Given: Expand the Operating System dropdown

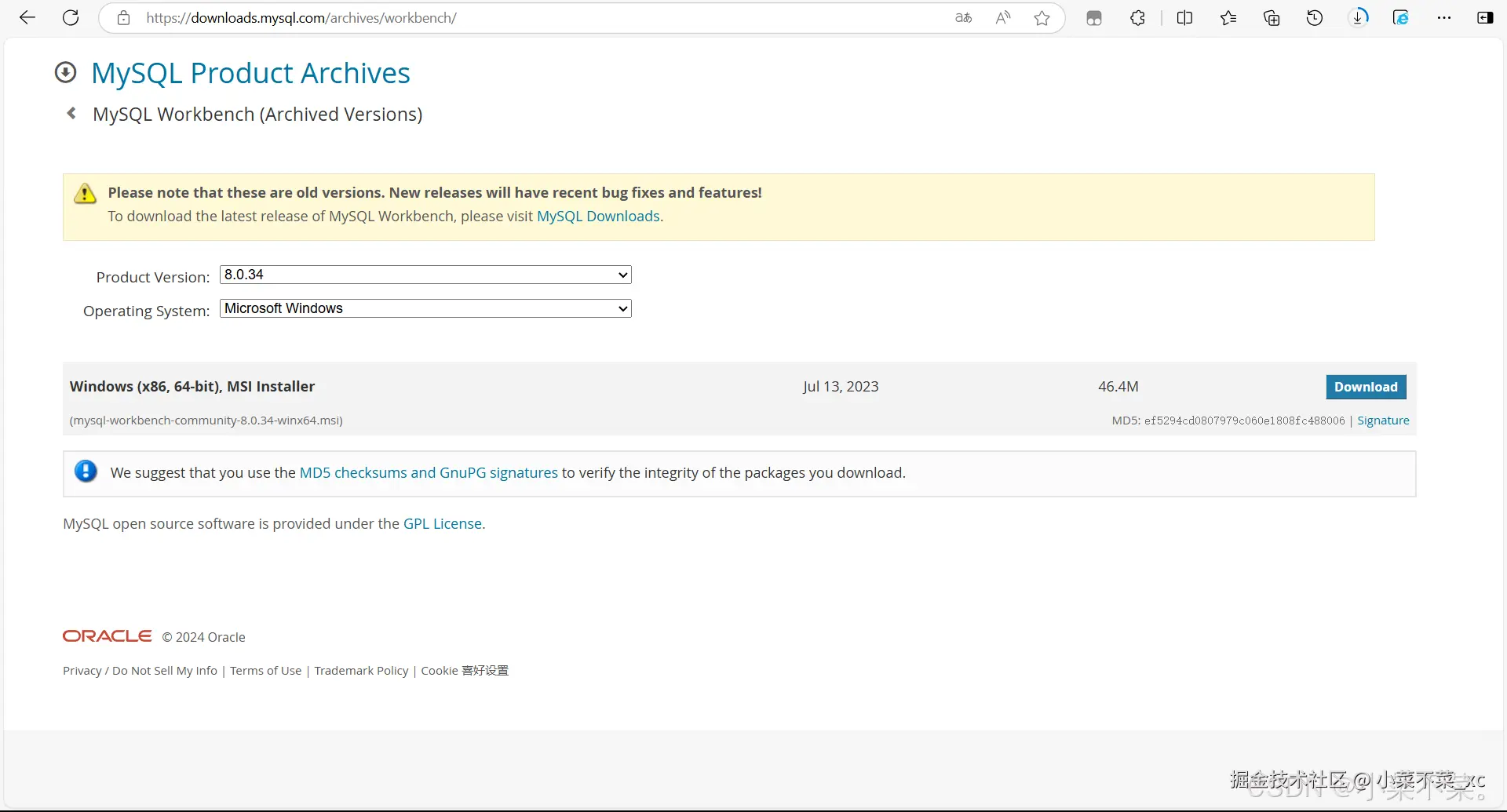Looking at the screenshot, I should [x=425, y=308].
